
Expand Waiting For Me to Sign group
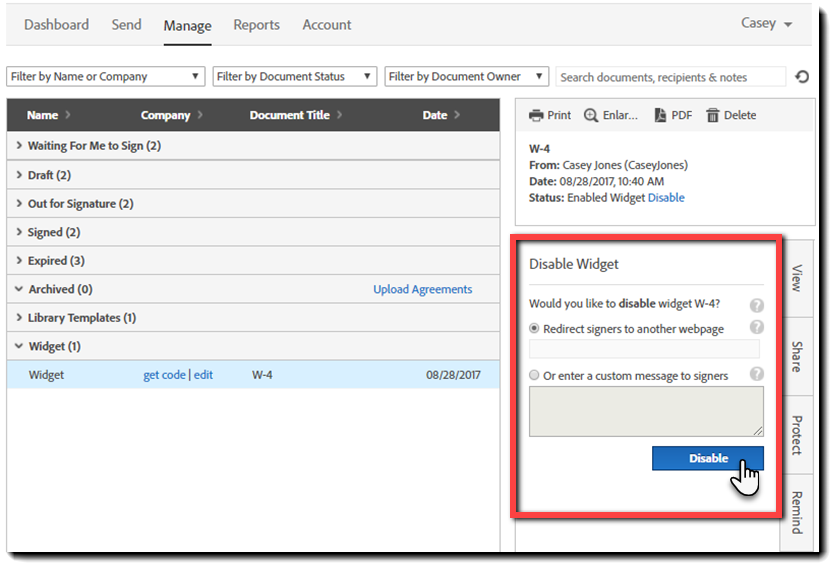[x=19, y=145]
